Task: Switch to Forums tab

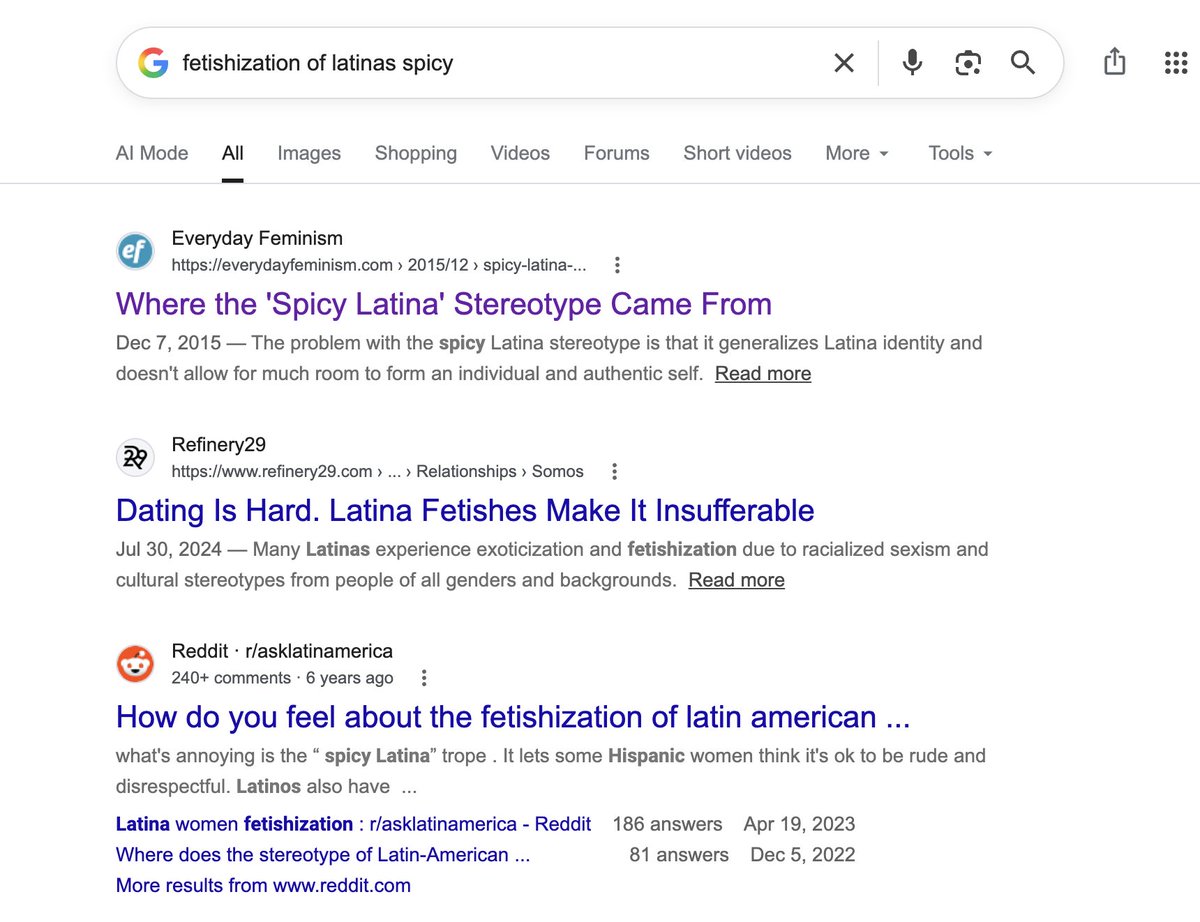Action: [617, 153]
